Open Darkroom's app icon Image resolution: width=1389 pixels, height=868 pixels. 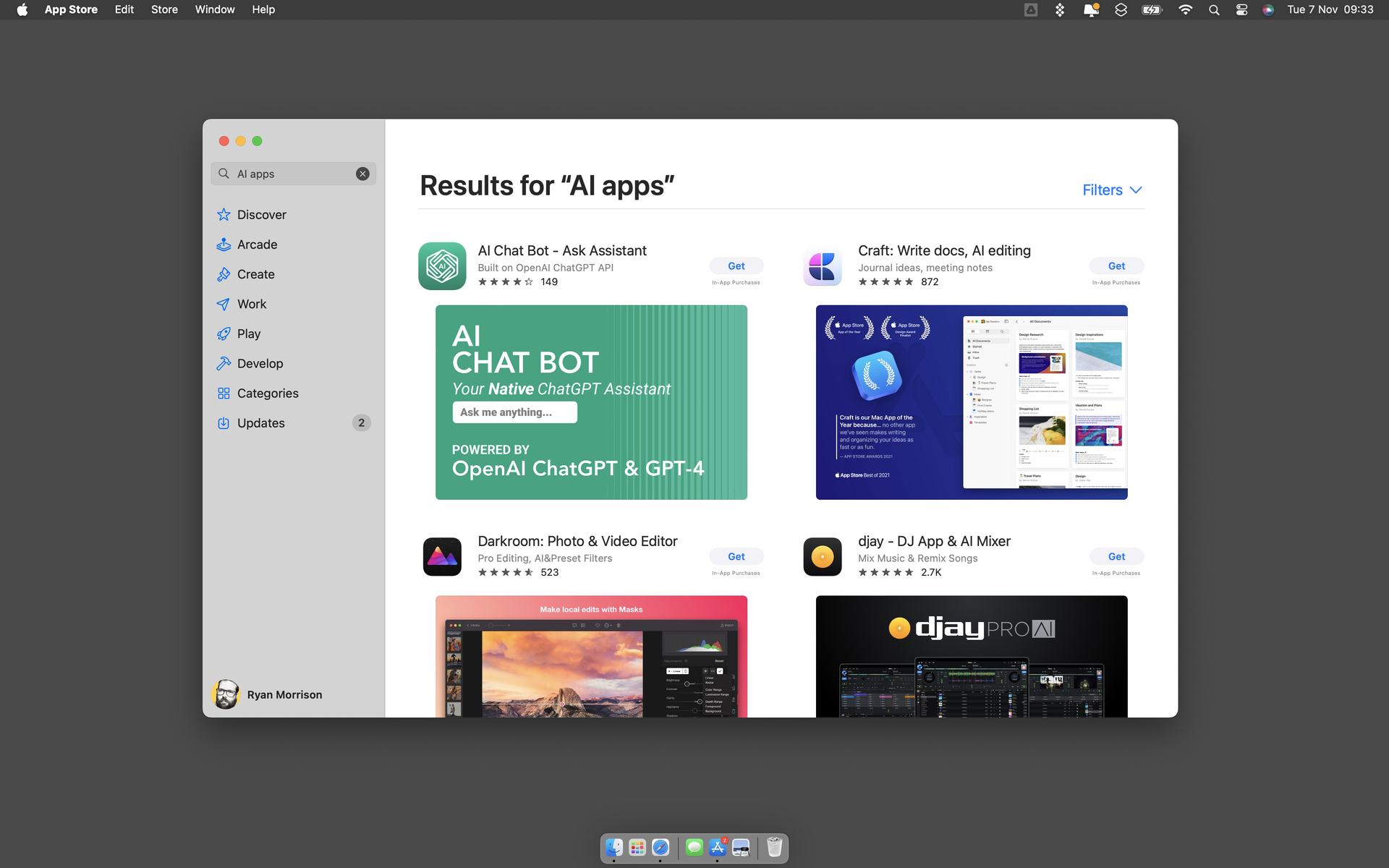(442, 556)
